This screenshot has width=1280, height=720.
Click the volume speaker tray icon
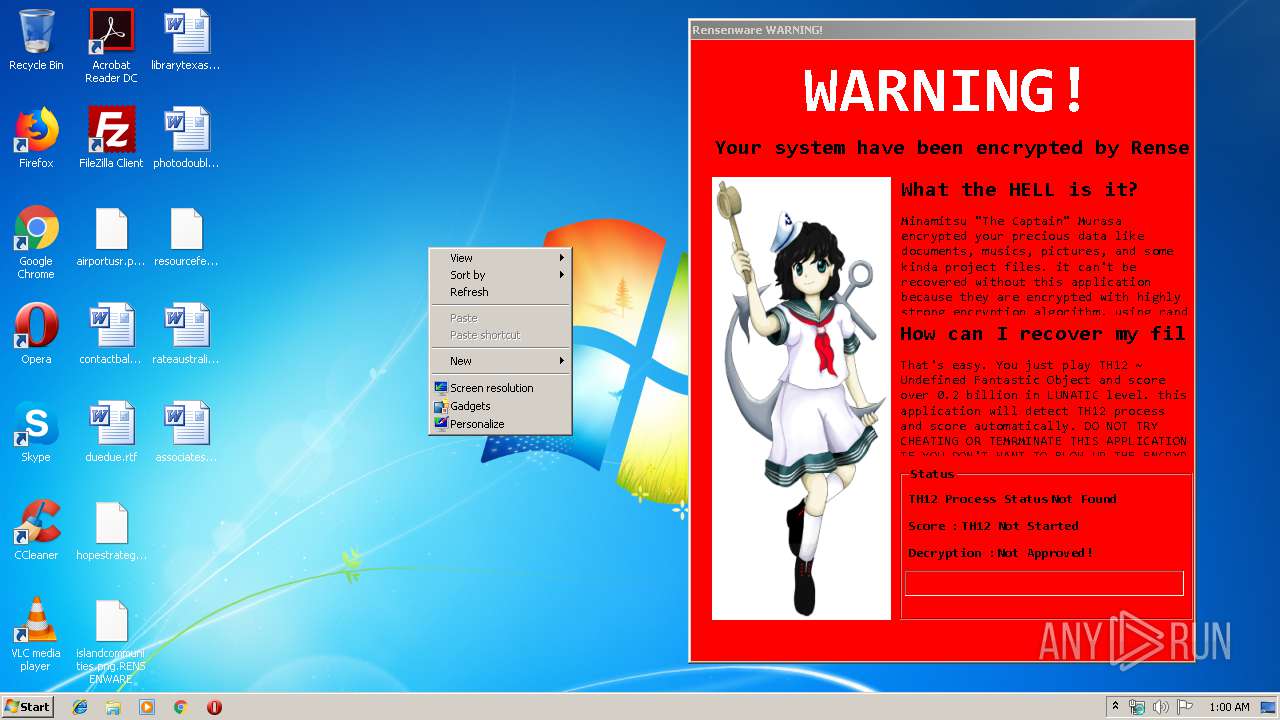(x=1160, y=707)
